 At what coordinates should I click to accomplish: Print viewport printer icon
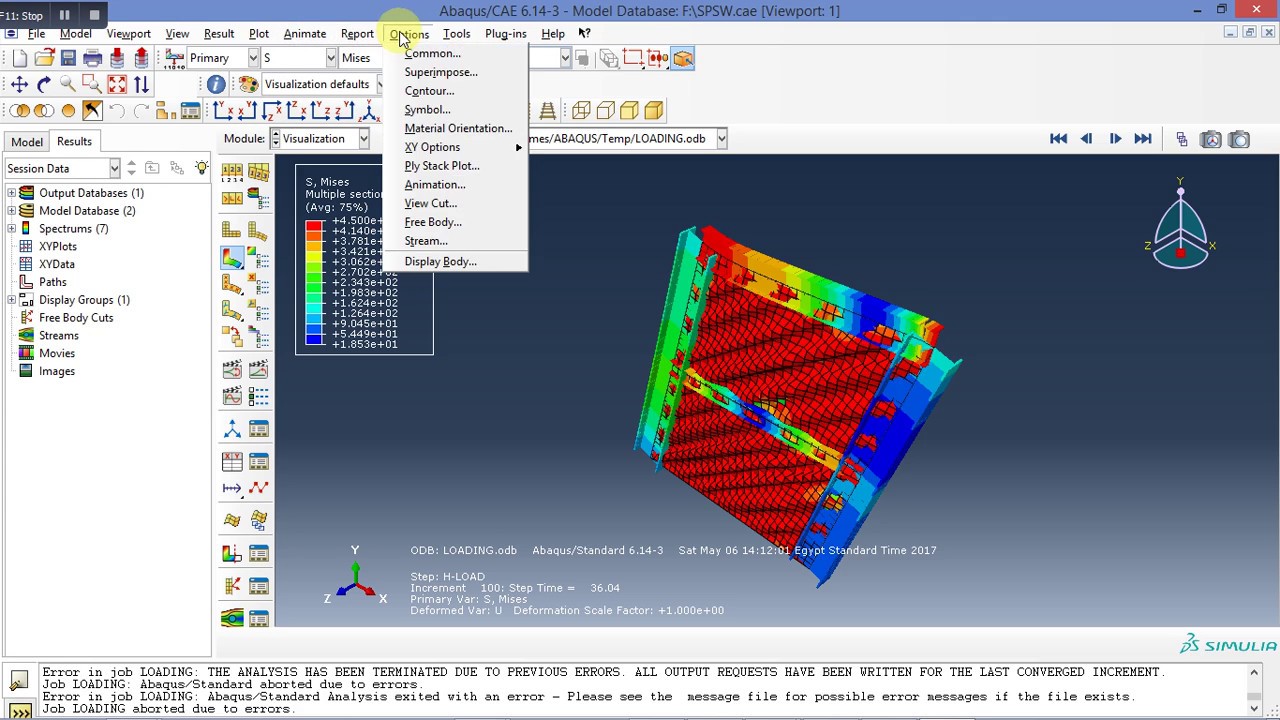pos(92,58)
